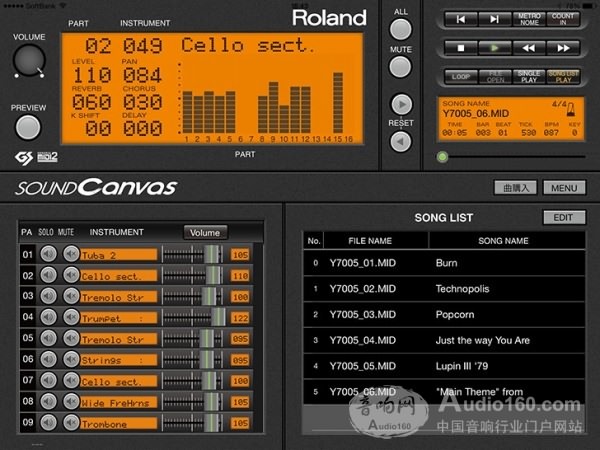Select next part with right-arrow button
The image size is (600, 450).
[x=401, y=104]
